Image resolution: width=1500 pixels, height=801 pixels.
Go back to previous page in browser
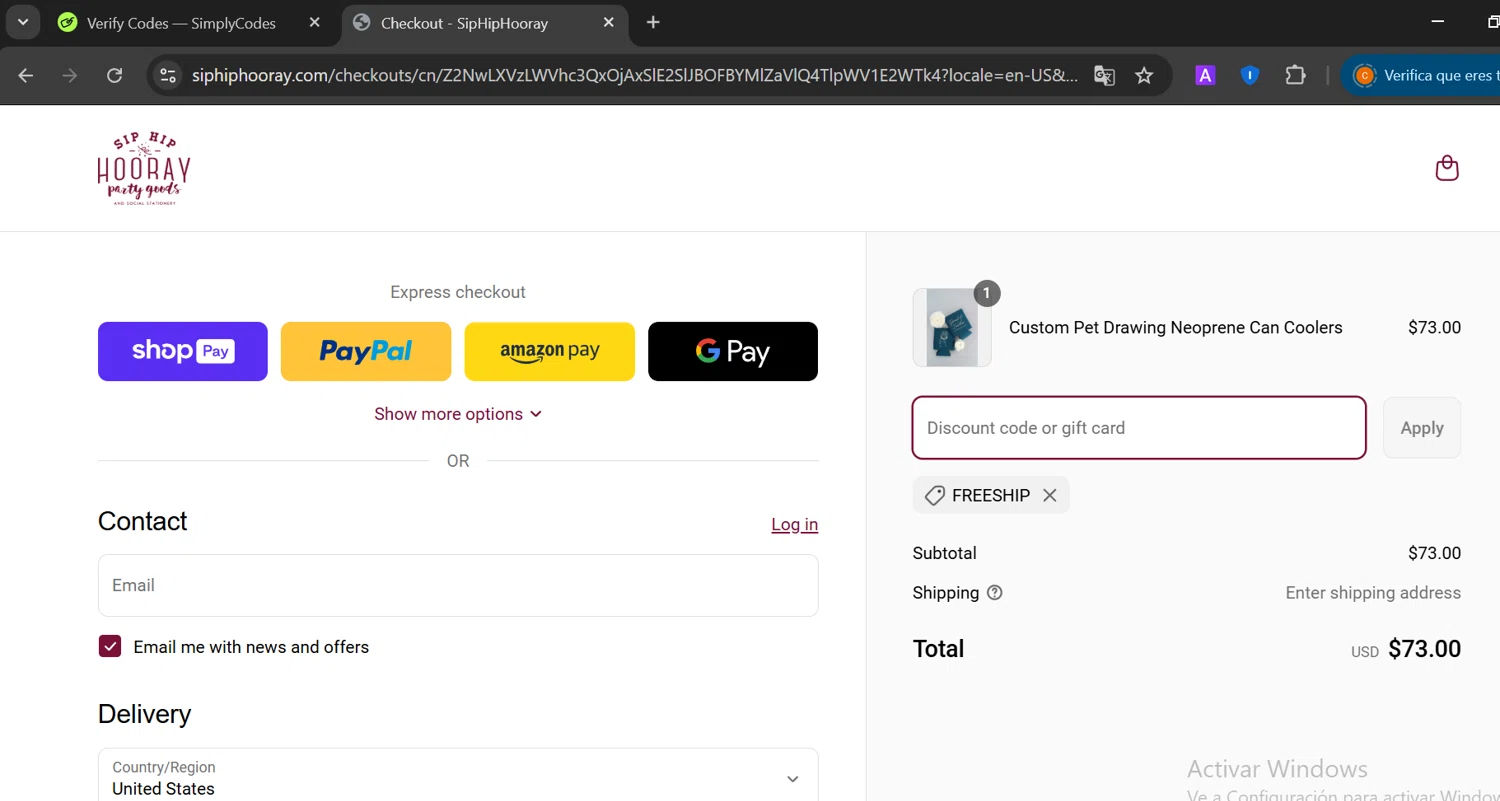coord(26,75)
